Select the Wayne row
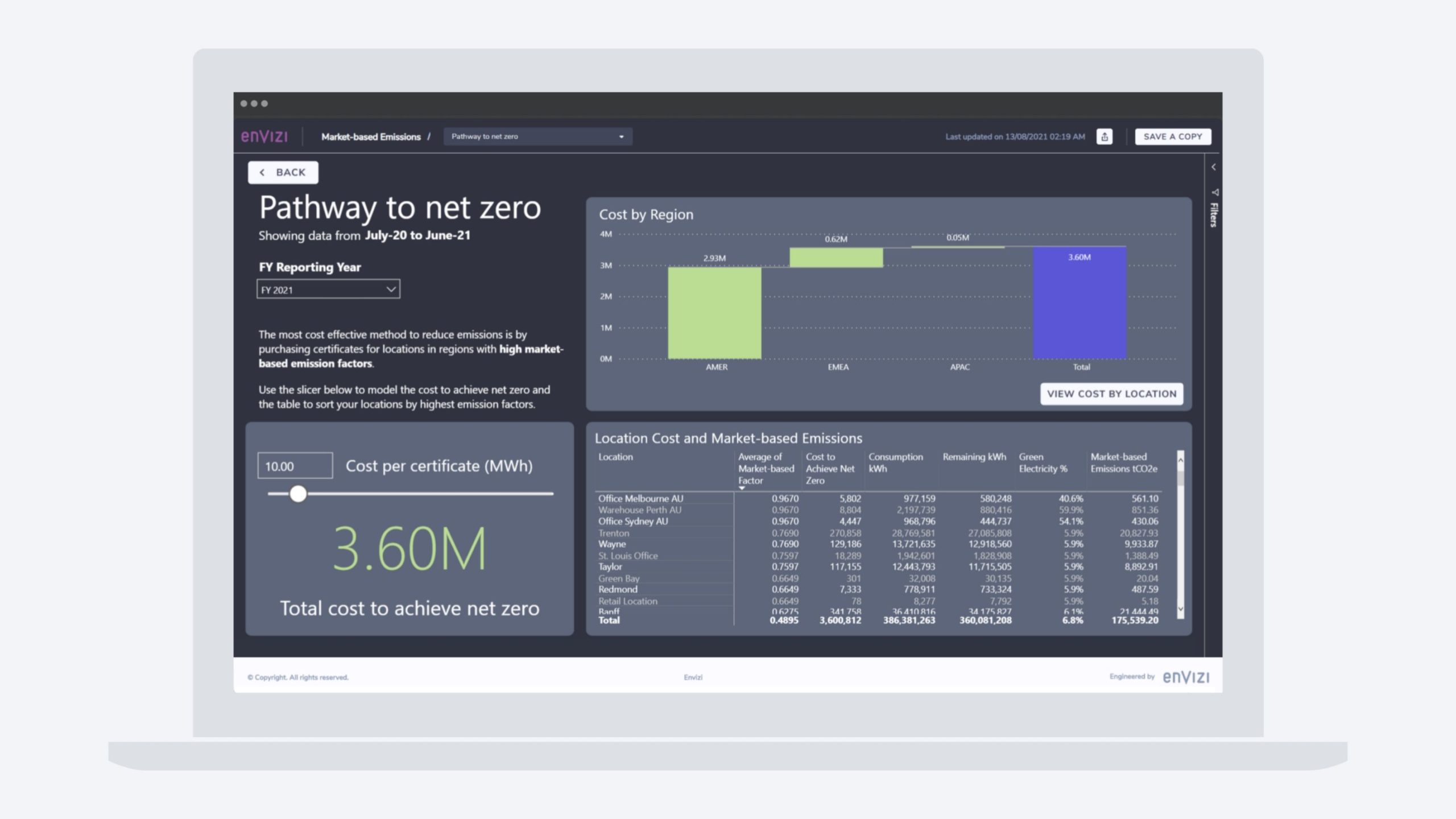The image size is (1456, 819). pyautogui.click(x=878, y=544)
